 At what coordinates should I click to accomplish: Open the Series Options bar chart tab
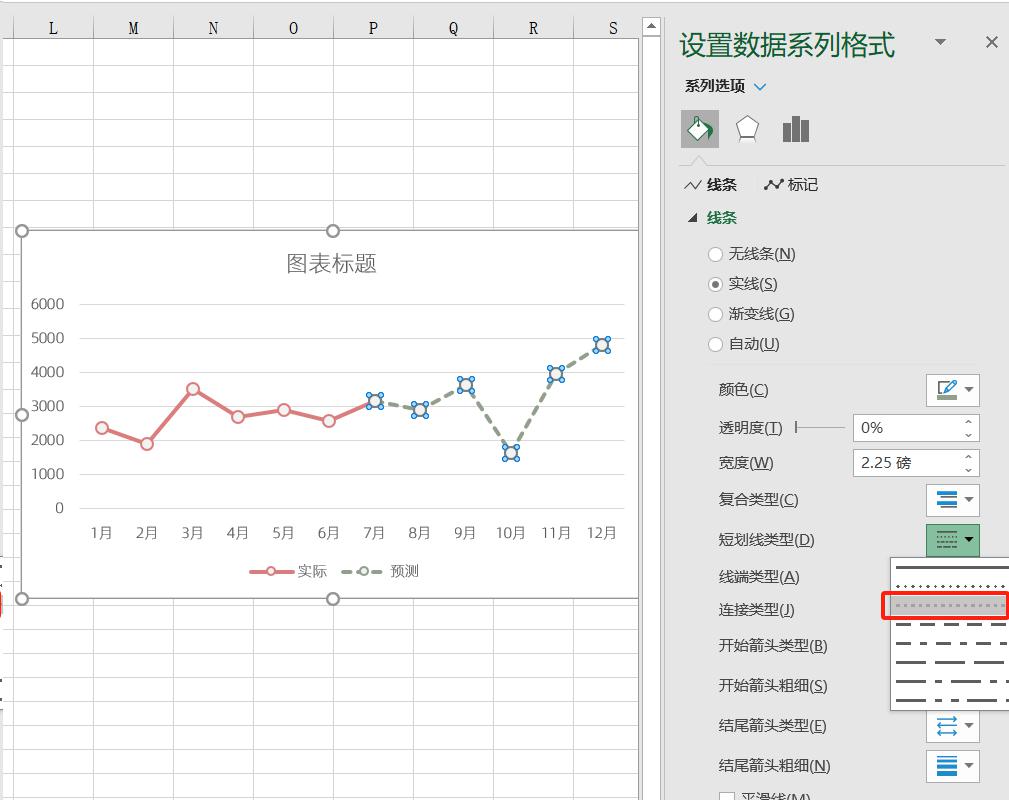coord(795,129)
